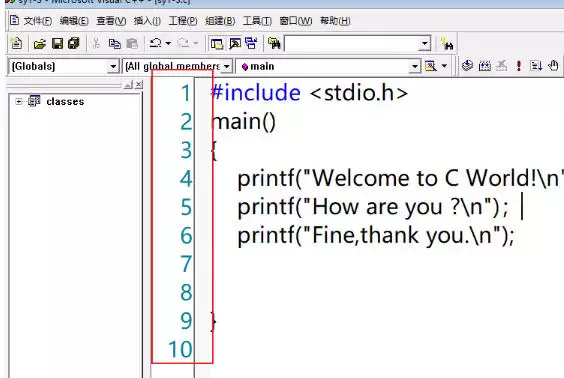Click the Open file folder icon
The height and width of the screenshot is (378, 564).
click(40, 44)
